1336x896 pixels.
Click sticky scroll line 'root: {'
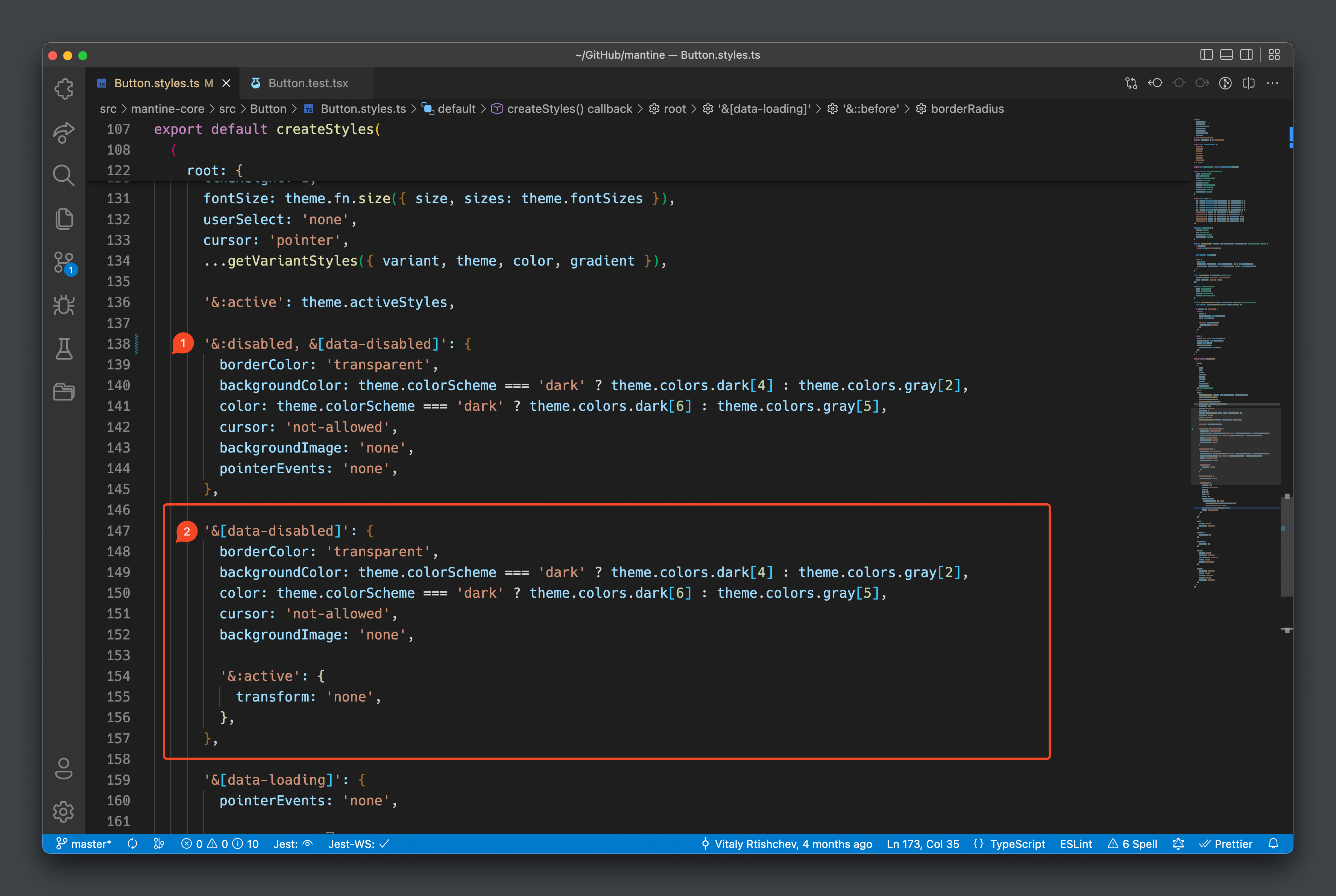pos(215,170)
